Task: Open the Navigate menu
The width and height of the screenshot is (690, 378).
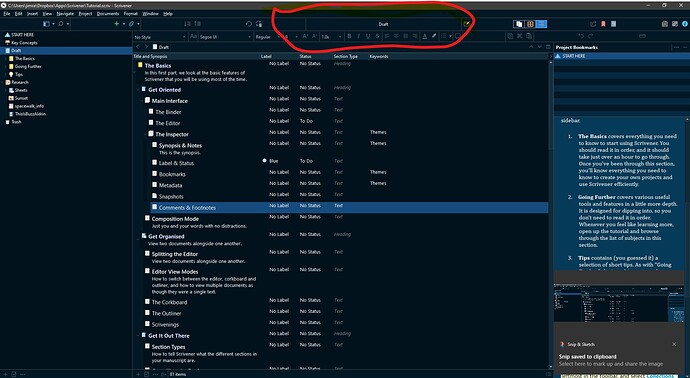Action: (65, 14)
